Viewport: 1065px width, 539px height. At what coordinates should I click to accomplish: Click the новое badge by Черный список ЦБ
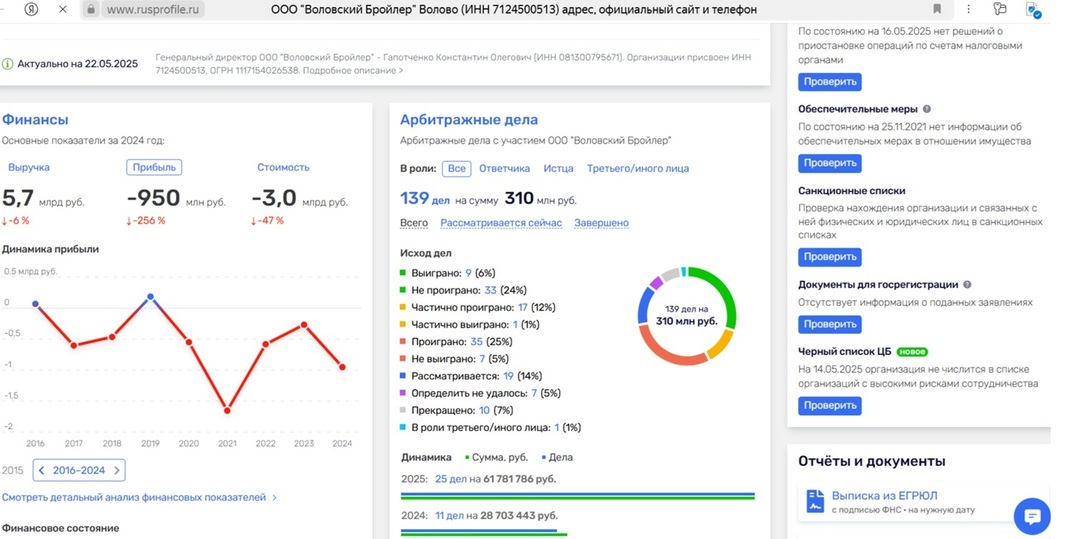click(x=911, y=352)
